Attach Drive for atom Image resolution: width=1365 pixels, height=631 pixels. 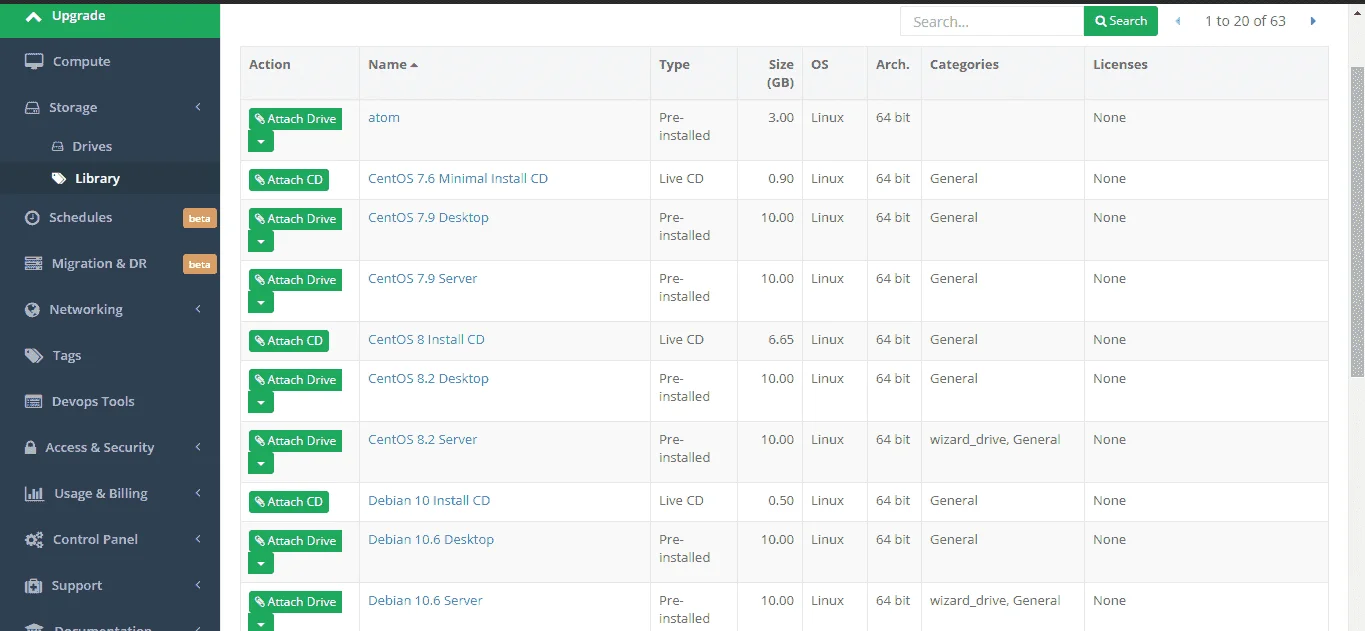point(295,119)
